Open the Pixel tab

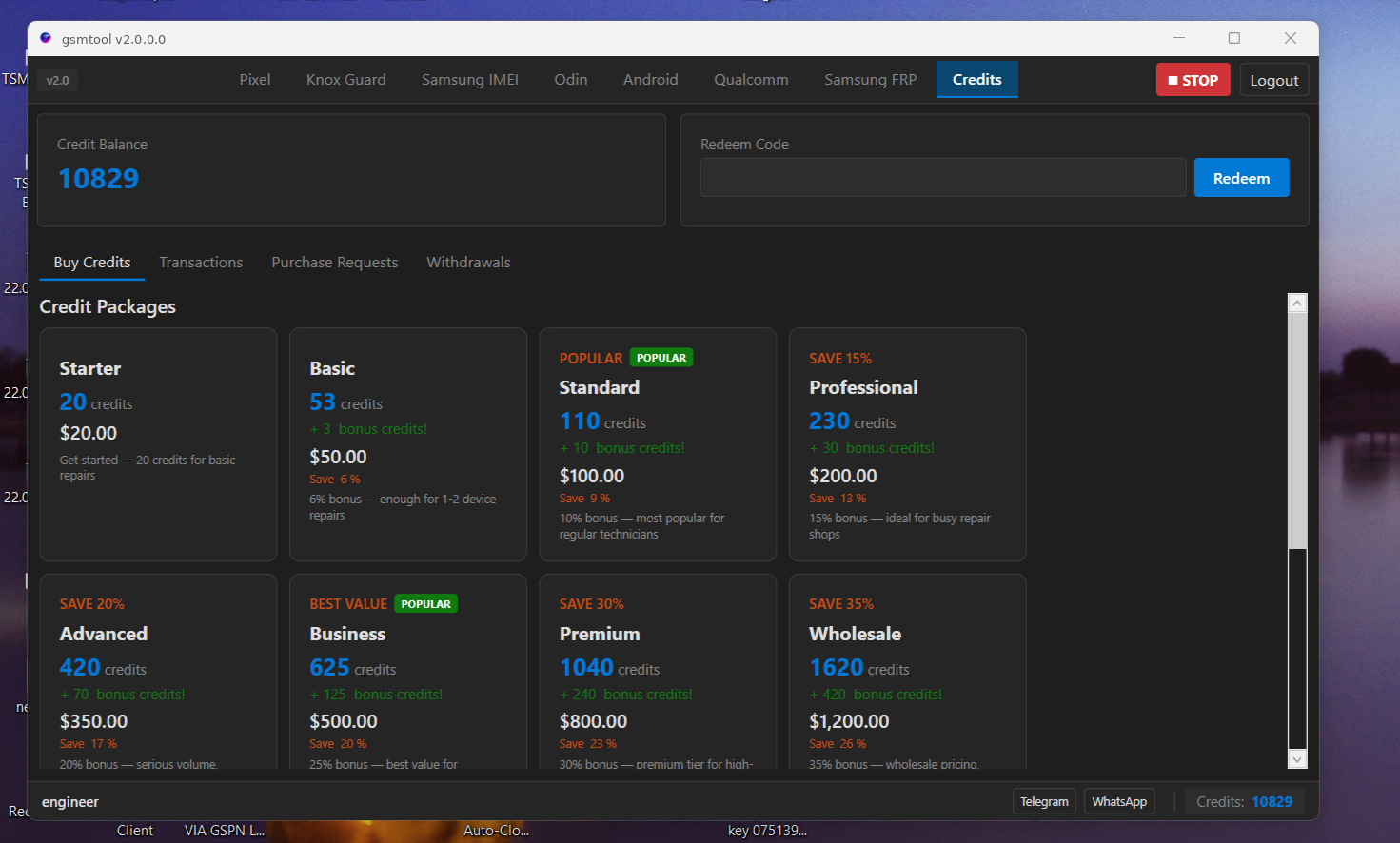pyautogui.click(x=255, y=80)
